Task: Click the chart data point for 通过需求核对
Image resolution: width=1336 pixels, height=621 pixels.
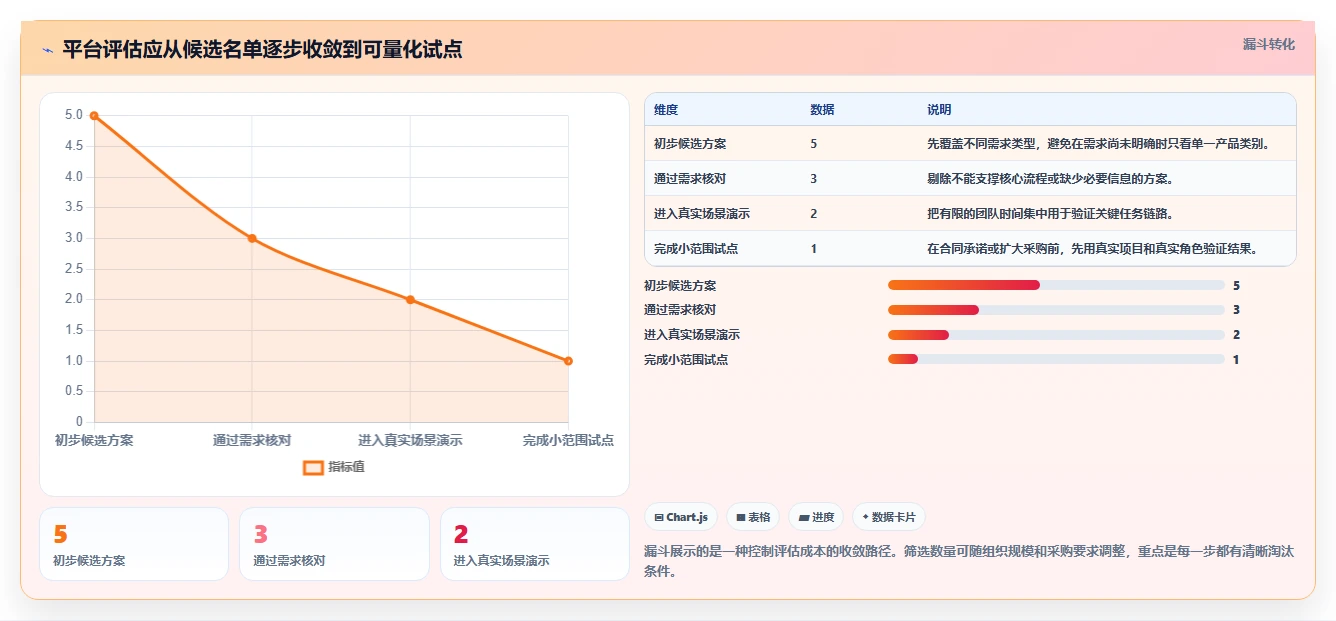Action: [x=252, y=238]
